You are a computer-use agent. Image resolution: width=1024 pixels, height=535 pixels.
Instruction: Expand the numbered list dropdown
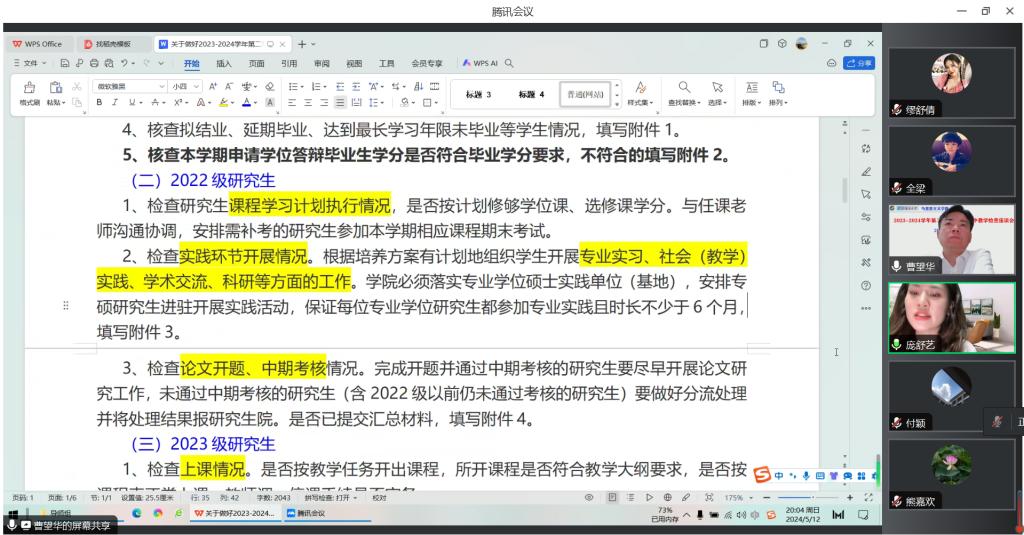coord(325,86)
